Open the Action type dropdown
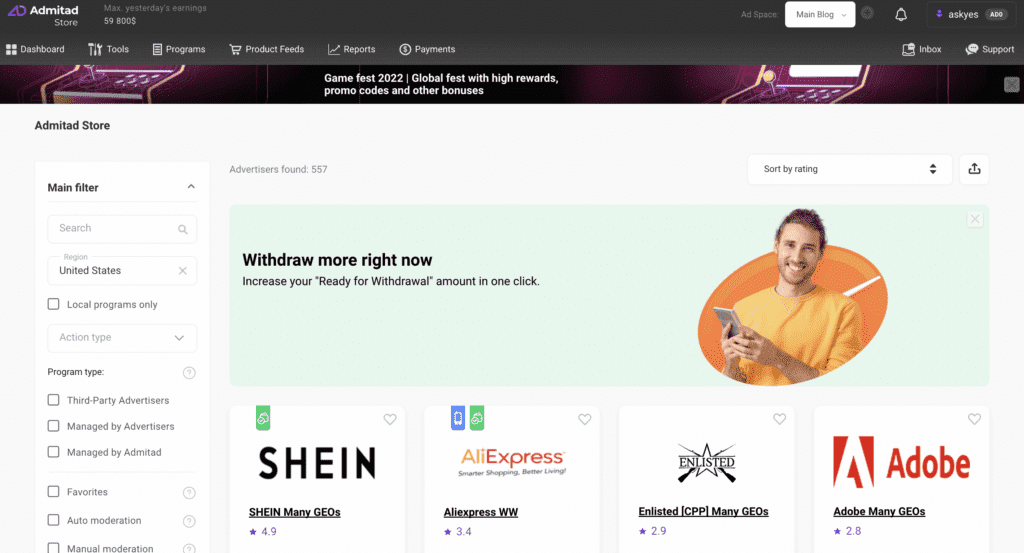The image size is (1024, 553). [x=122, y=338]
